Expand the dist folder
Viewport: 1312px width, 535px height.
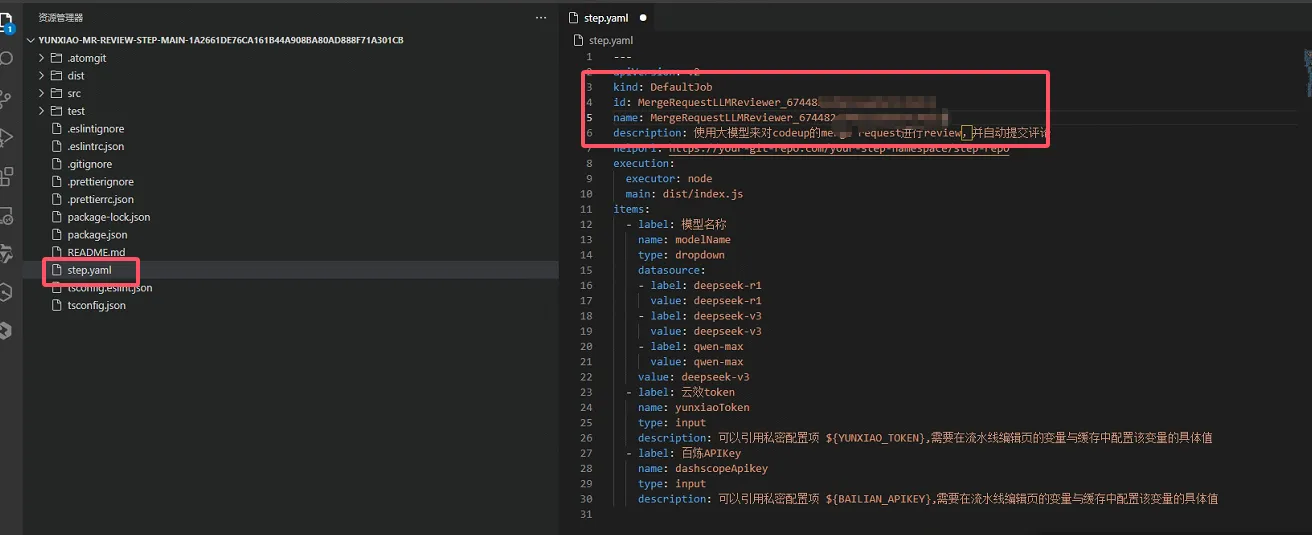pyautogui.click(x=42, y=76)
